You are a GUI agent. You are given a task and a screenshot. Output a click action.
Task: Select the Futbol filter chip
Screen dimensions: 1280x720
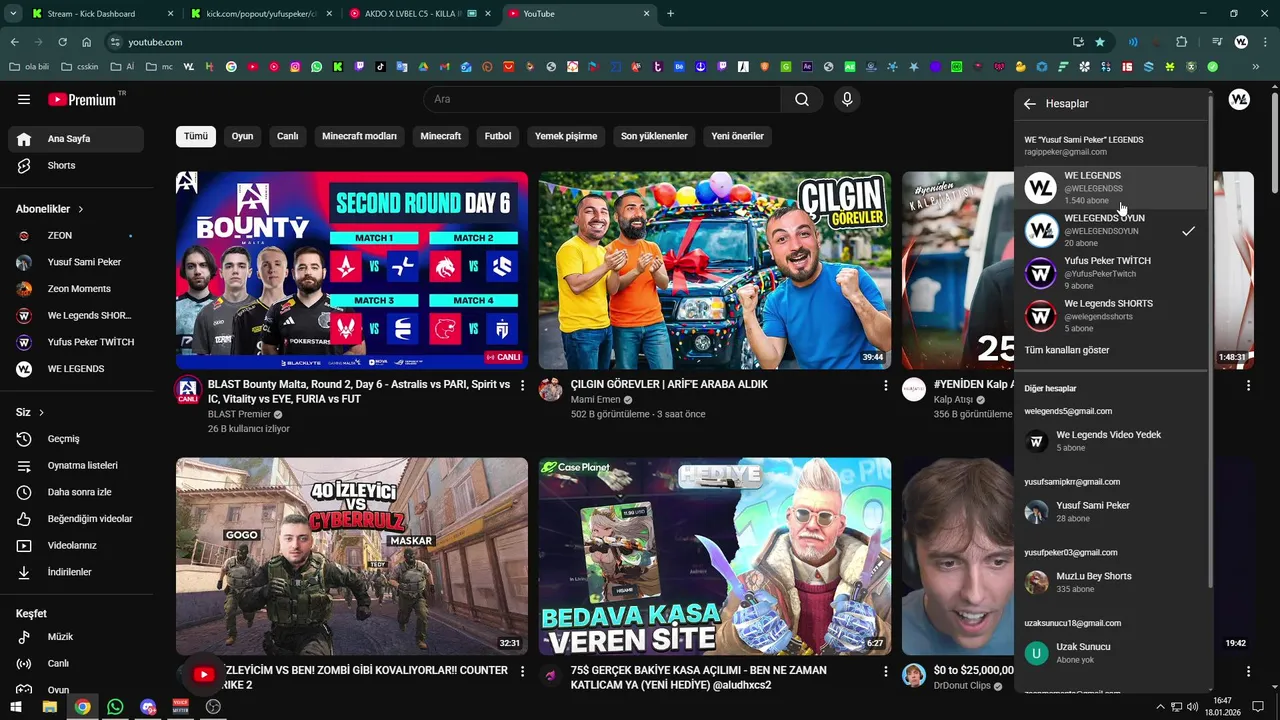click(x=498, y=137)
